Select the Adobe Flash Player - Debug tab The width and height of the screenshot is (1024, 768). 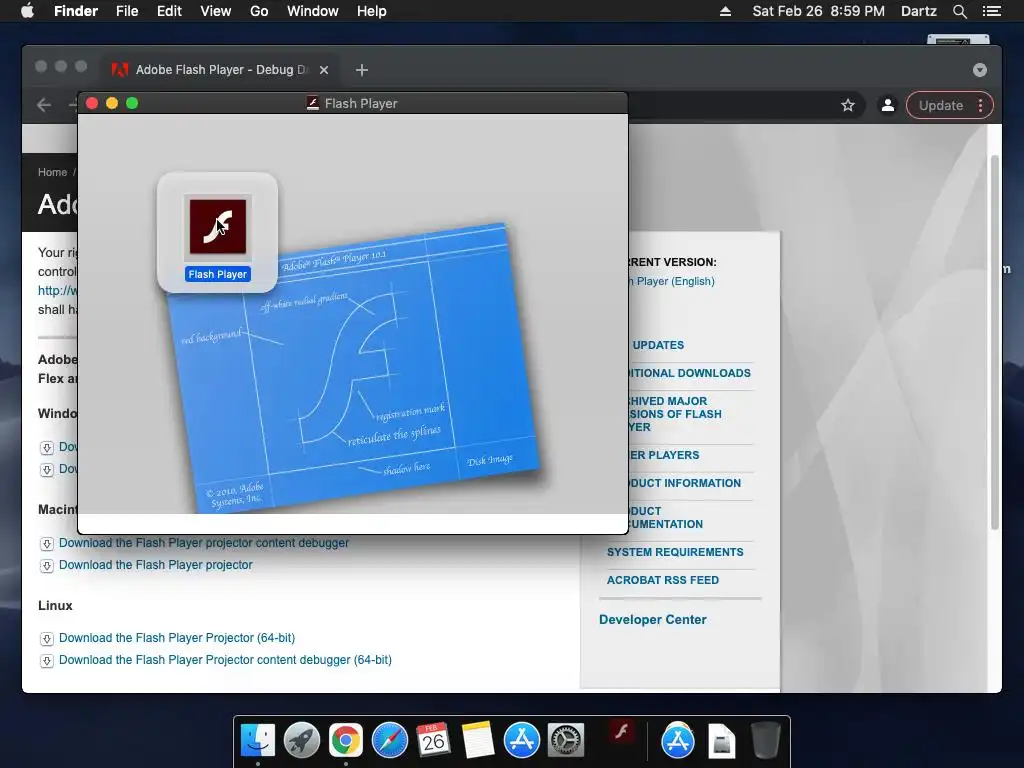[219, 70]
